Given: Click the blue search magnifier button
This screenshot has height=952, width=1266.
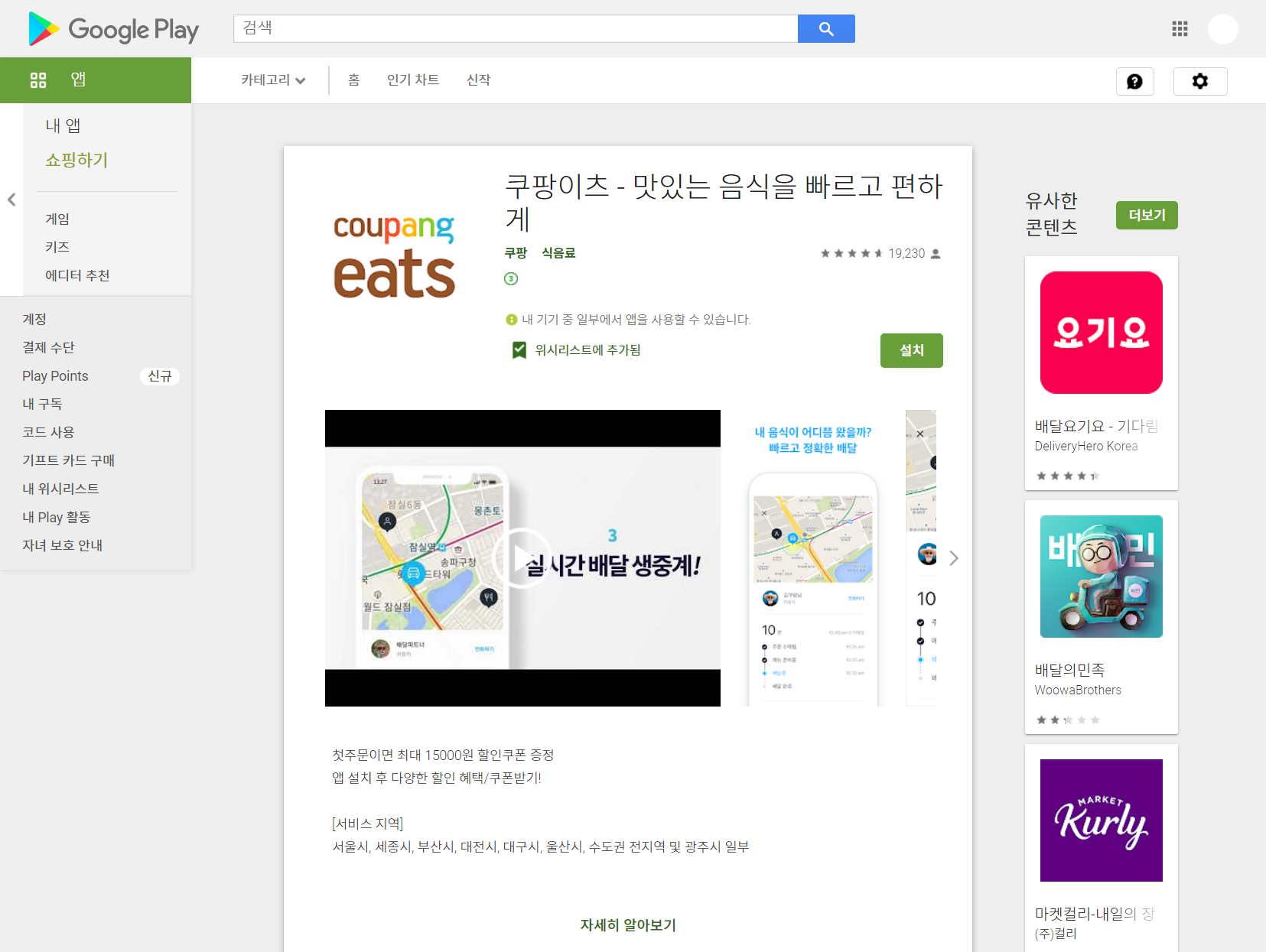Looking at the screenshot, I should click(826, 28).
